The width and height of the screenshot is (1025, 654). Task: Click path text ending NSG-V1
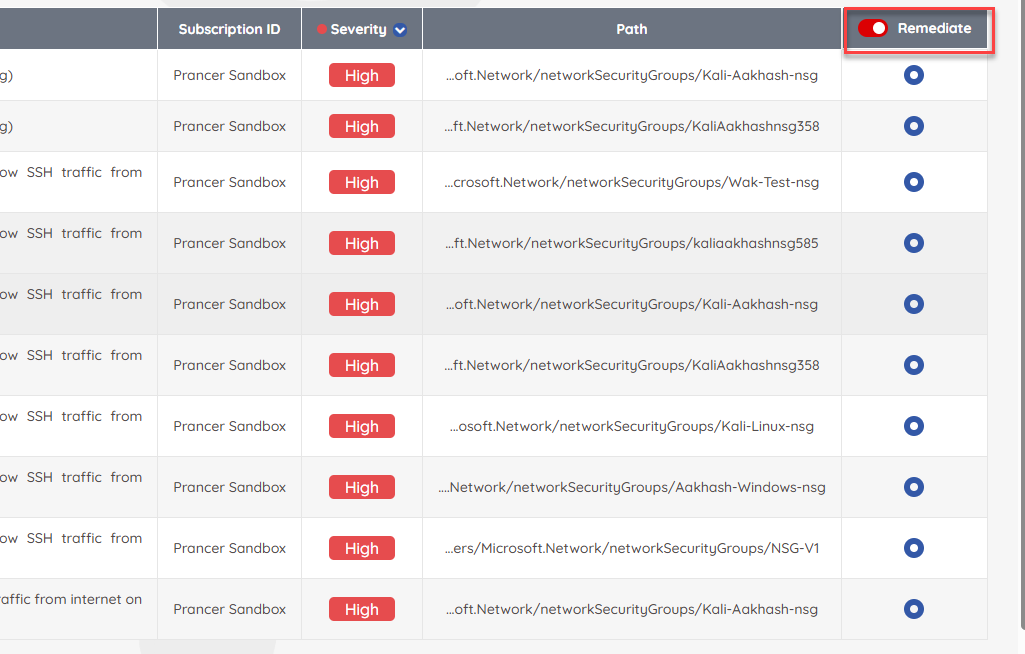coord(631,548)
